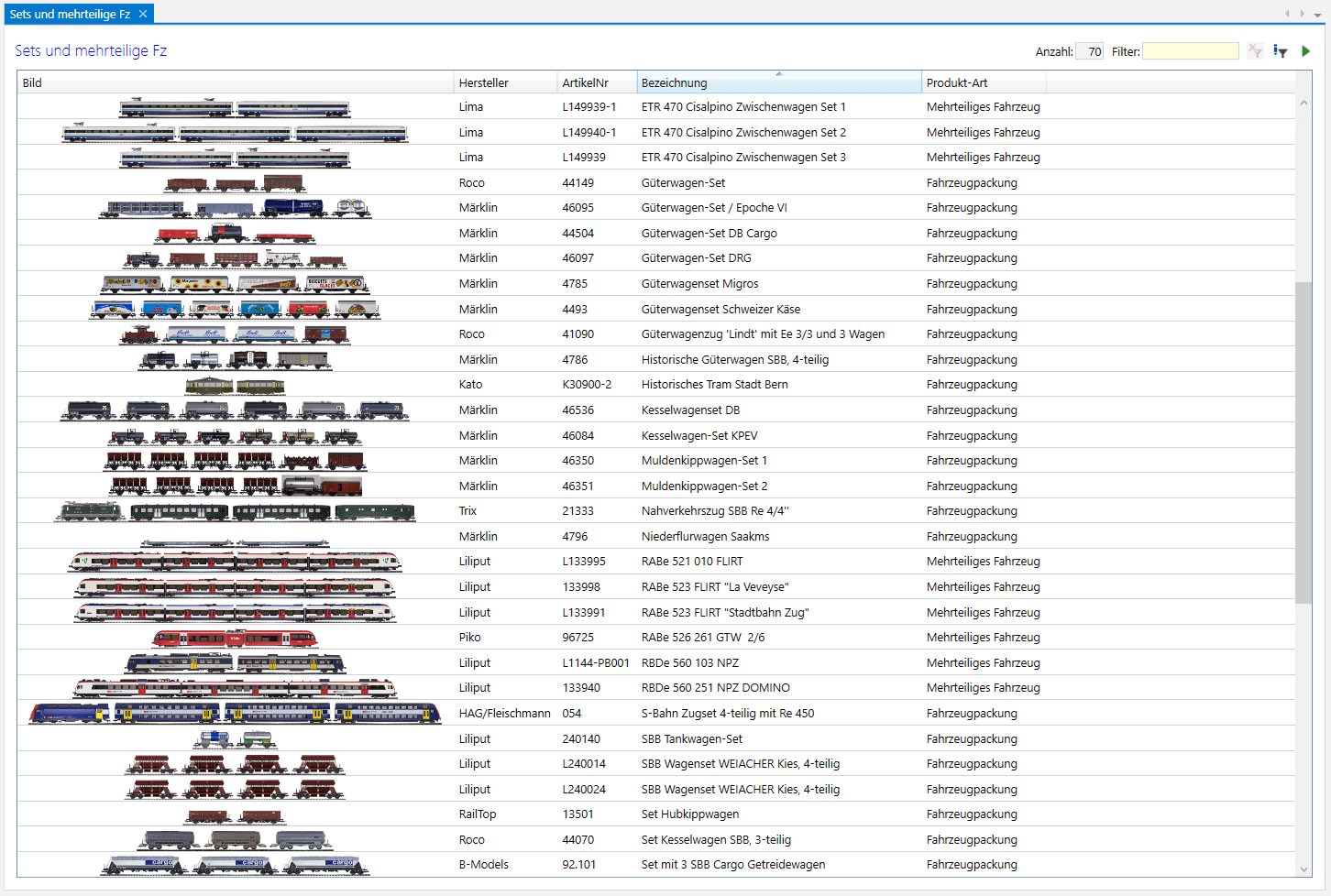Open the tab list dropdown arrow
Screen dimensions: 1331x896
[x=1315, y=14]
